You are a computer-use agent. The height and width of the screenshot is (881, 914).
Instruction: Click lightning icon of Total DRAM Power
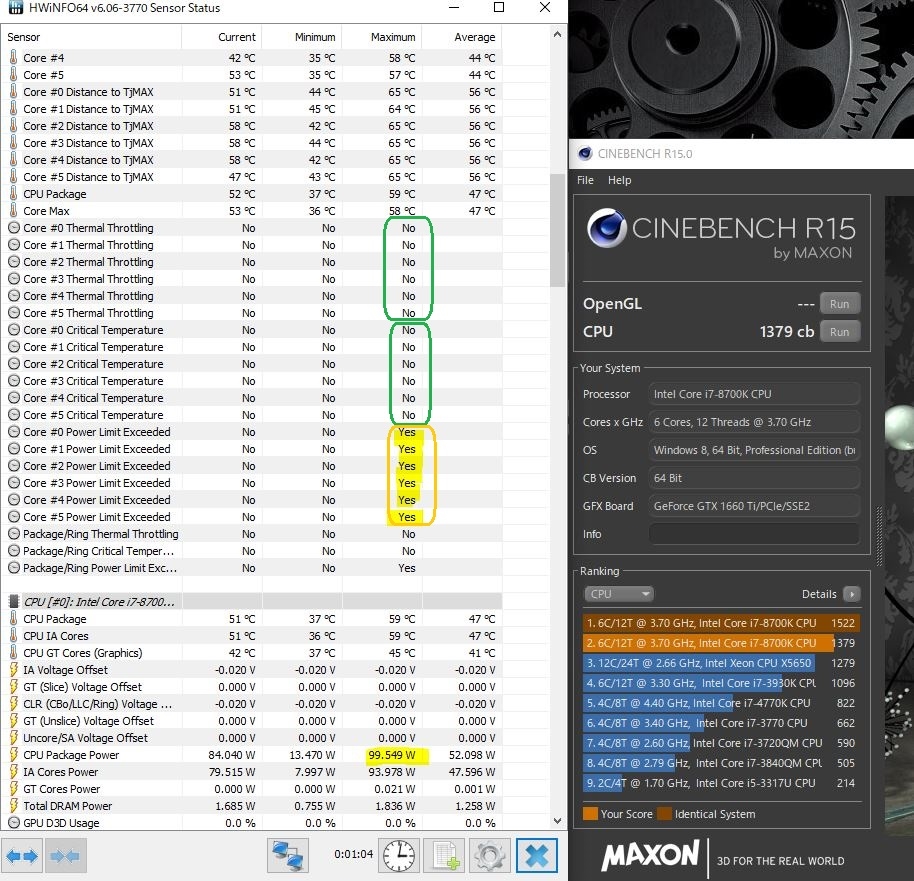click(13, 806)
